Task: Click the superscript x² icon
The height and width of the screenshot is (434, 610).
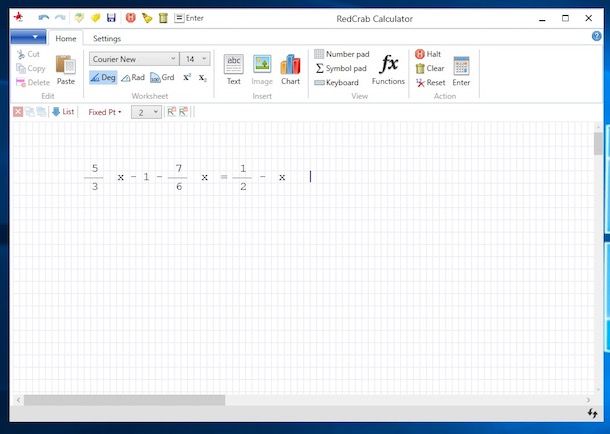Action: (x=187, y=77)
